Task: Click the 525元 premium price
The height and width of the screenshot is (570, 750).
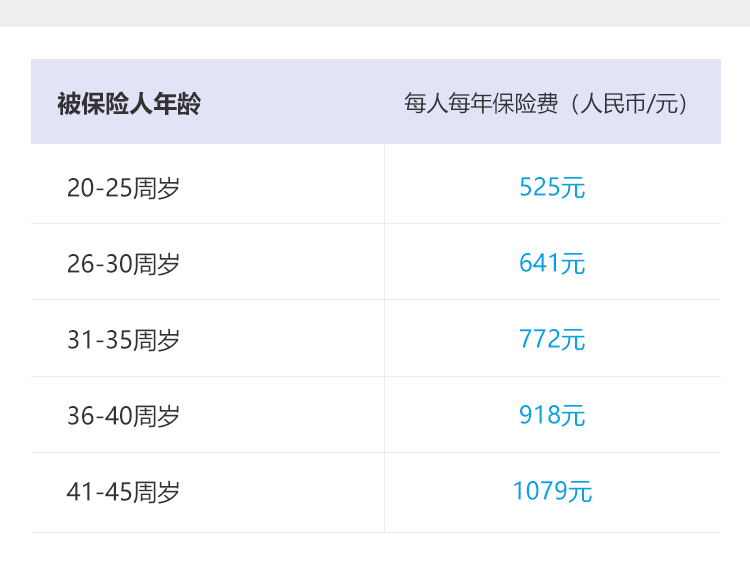Action: click(x=552, y=187)
